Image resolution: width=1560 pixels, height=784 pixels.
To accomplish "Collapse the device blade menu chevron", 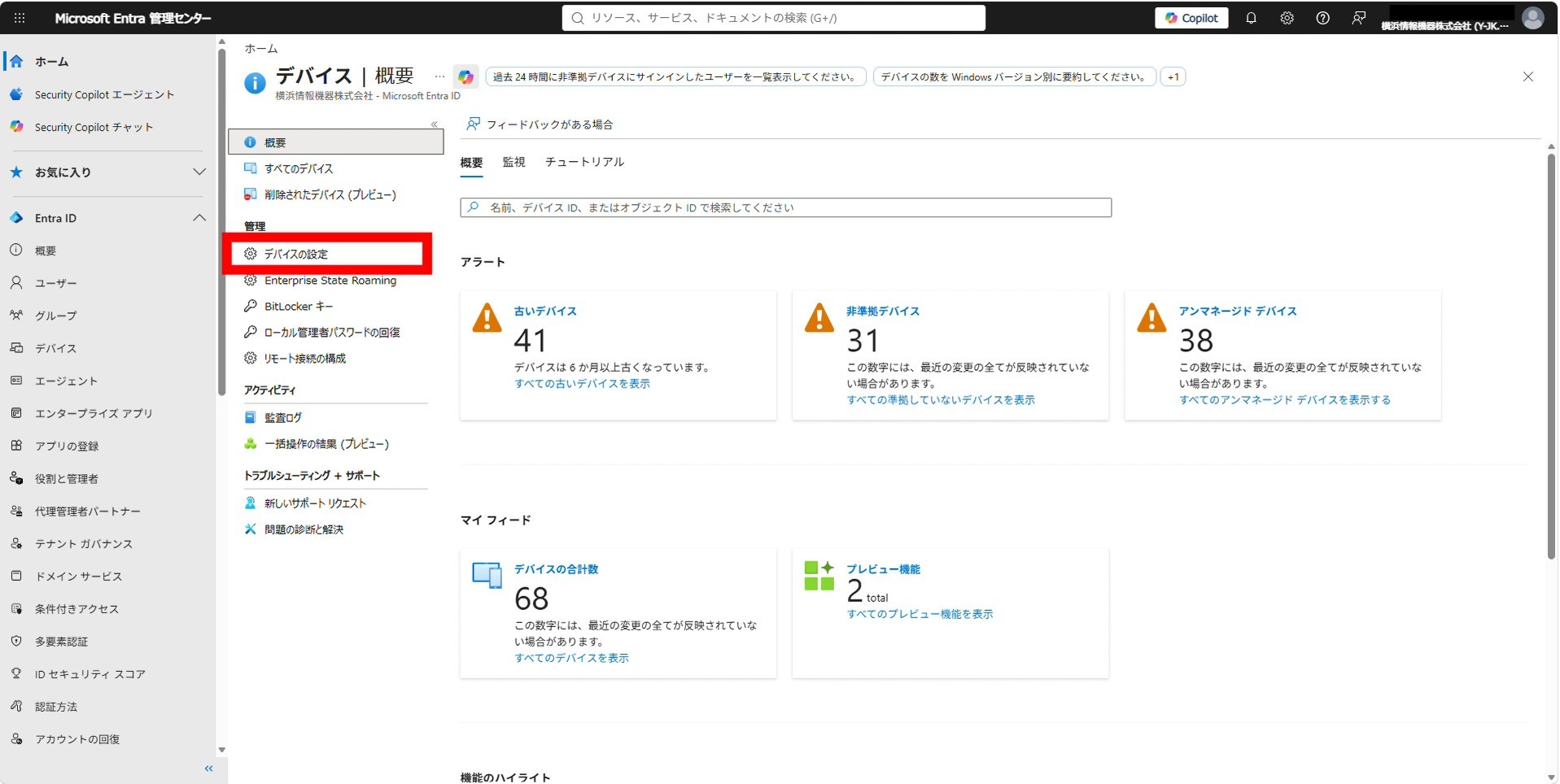I will click(x=434, y=124).
